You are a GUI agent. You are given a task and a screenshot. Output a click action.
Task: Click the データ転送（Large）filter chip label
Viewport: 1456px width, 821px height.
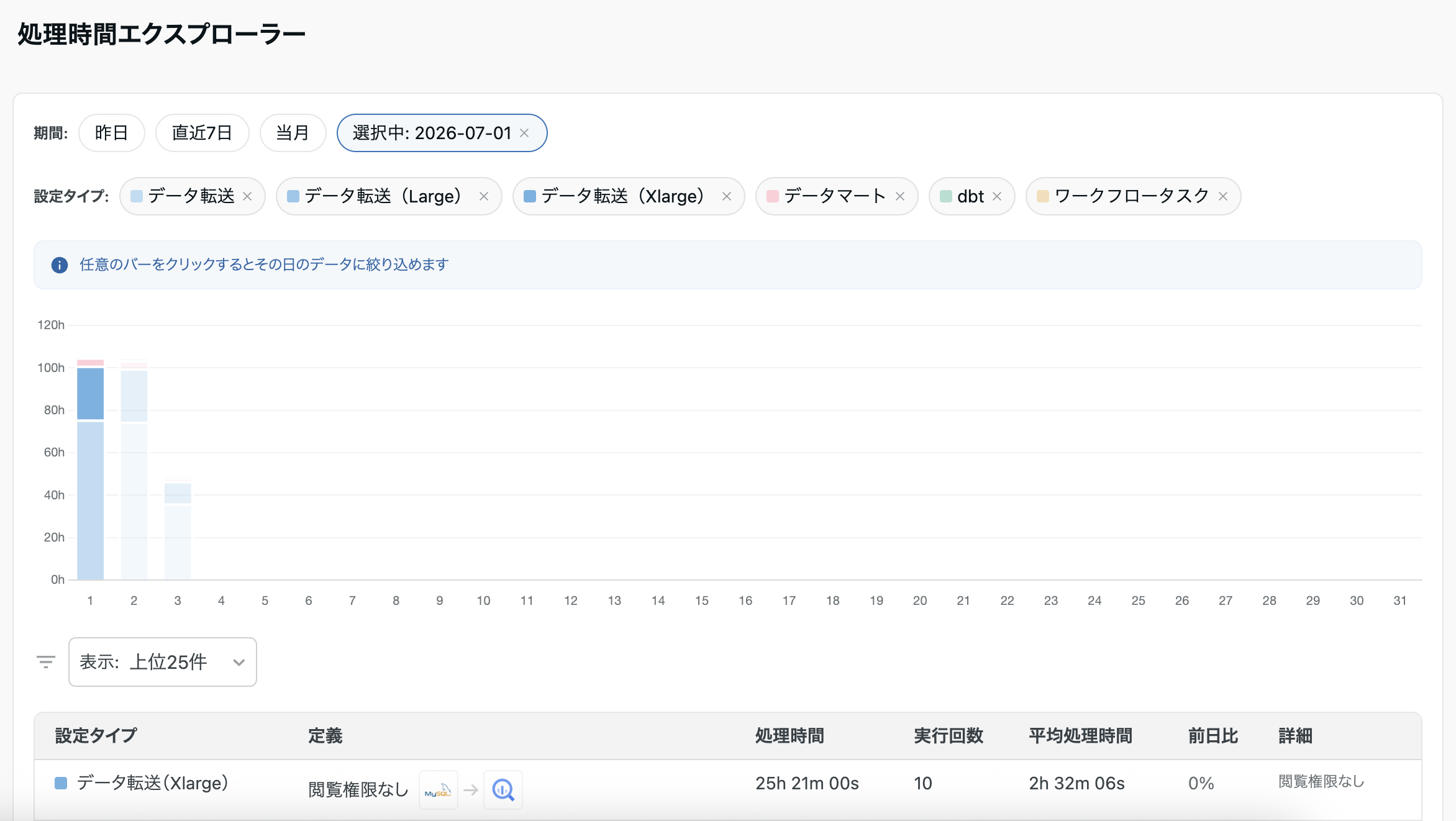(x=387, y=196)
